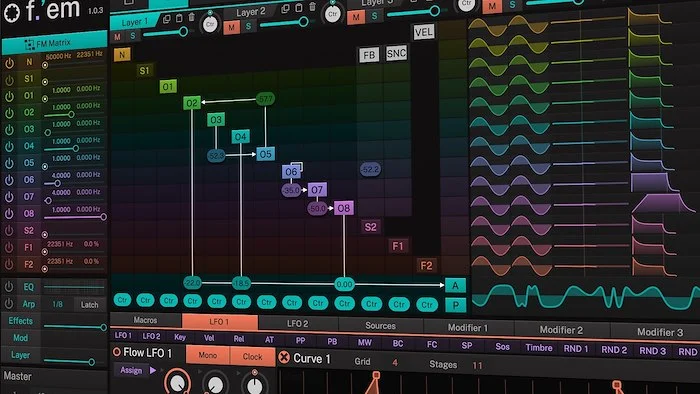
Task: Delete Layer 1 using its trash icon
Action: click(x=192, y=17)
